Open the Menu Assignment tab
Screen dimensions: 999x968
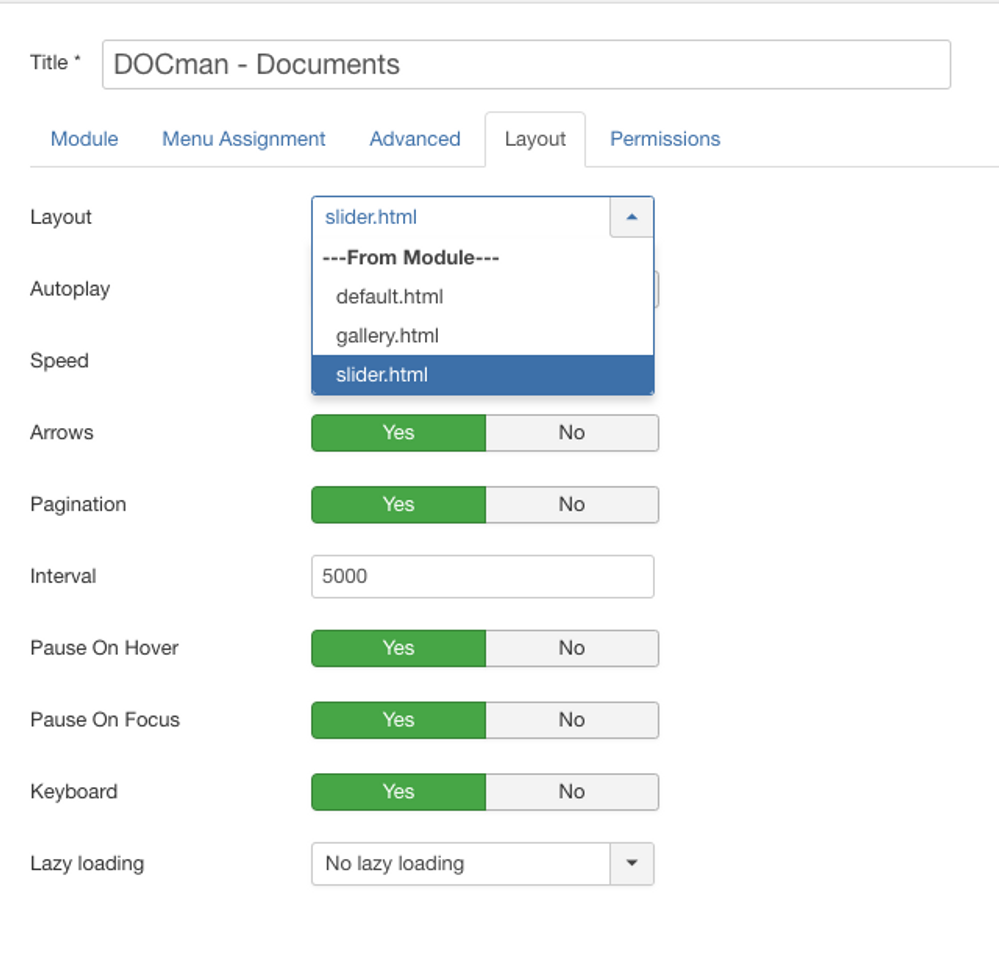[243, 139]
